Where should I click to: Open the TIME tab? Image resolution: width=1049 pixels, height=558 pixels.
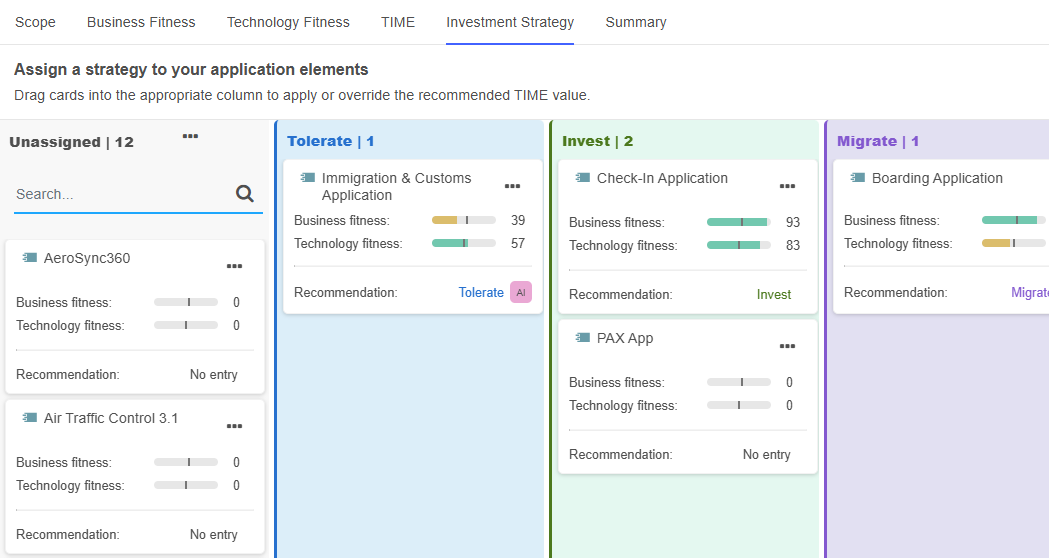(x=397, y=22)
